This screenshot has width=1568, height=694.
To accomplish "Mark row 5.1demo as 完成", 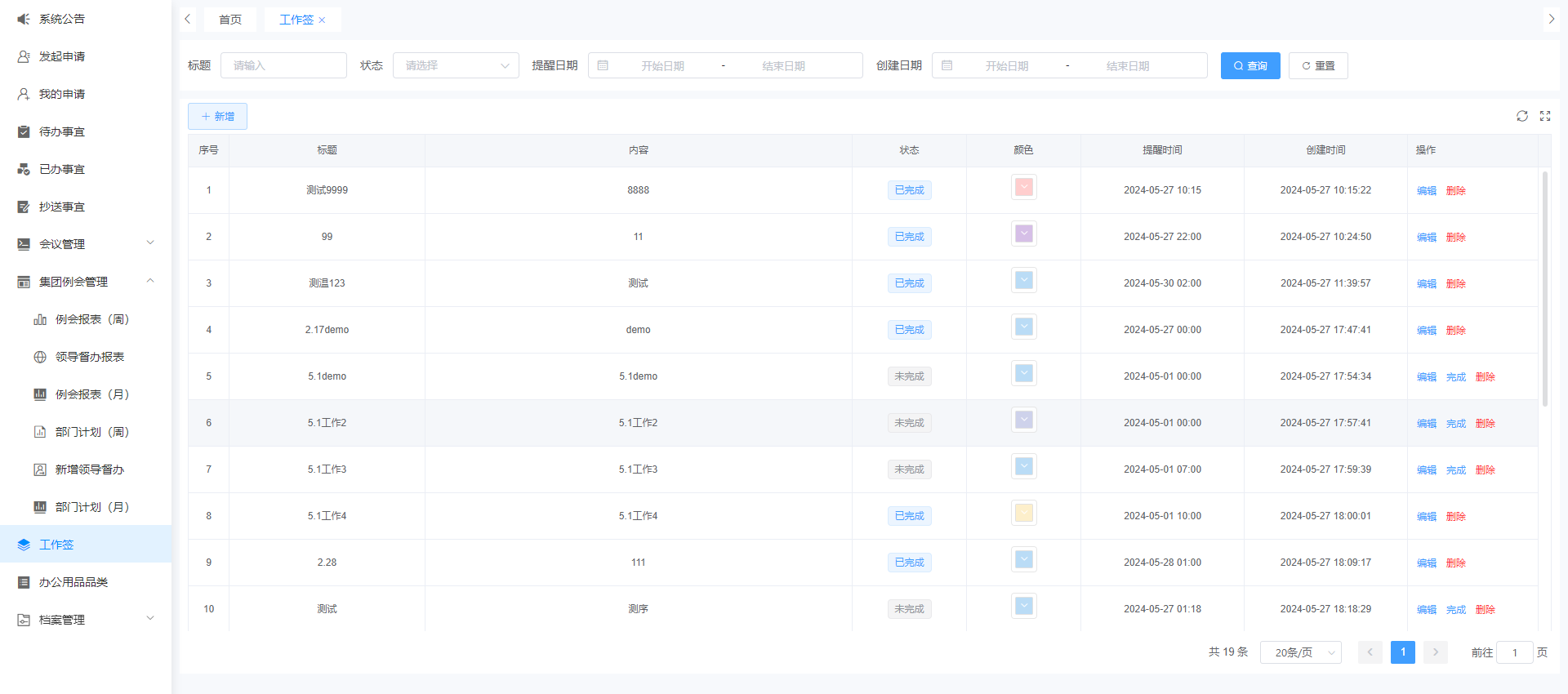I will [1456, 376].
